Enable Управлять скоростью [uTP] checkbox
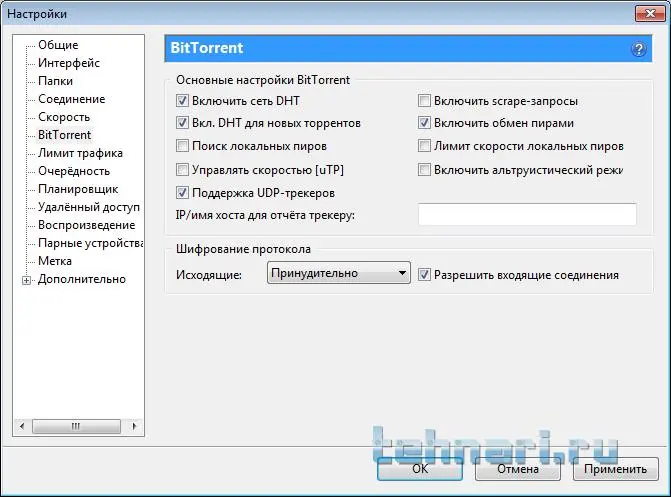 pyautogui.click(x=182, y=170)
